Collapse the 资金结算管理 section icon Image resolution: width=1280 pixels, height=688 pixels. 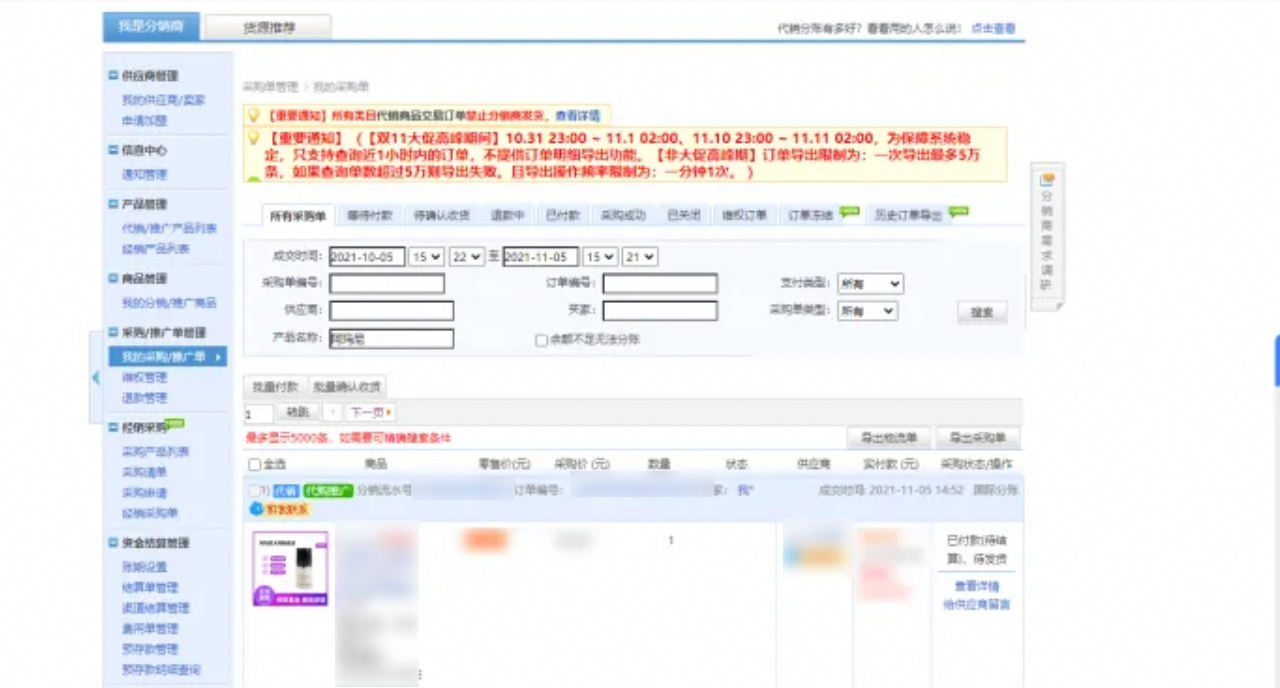pyautogui.click(x=113, y=543)
